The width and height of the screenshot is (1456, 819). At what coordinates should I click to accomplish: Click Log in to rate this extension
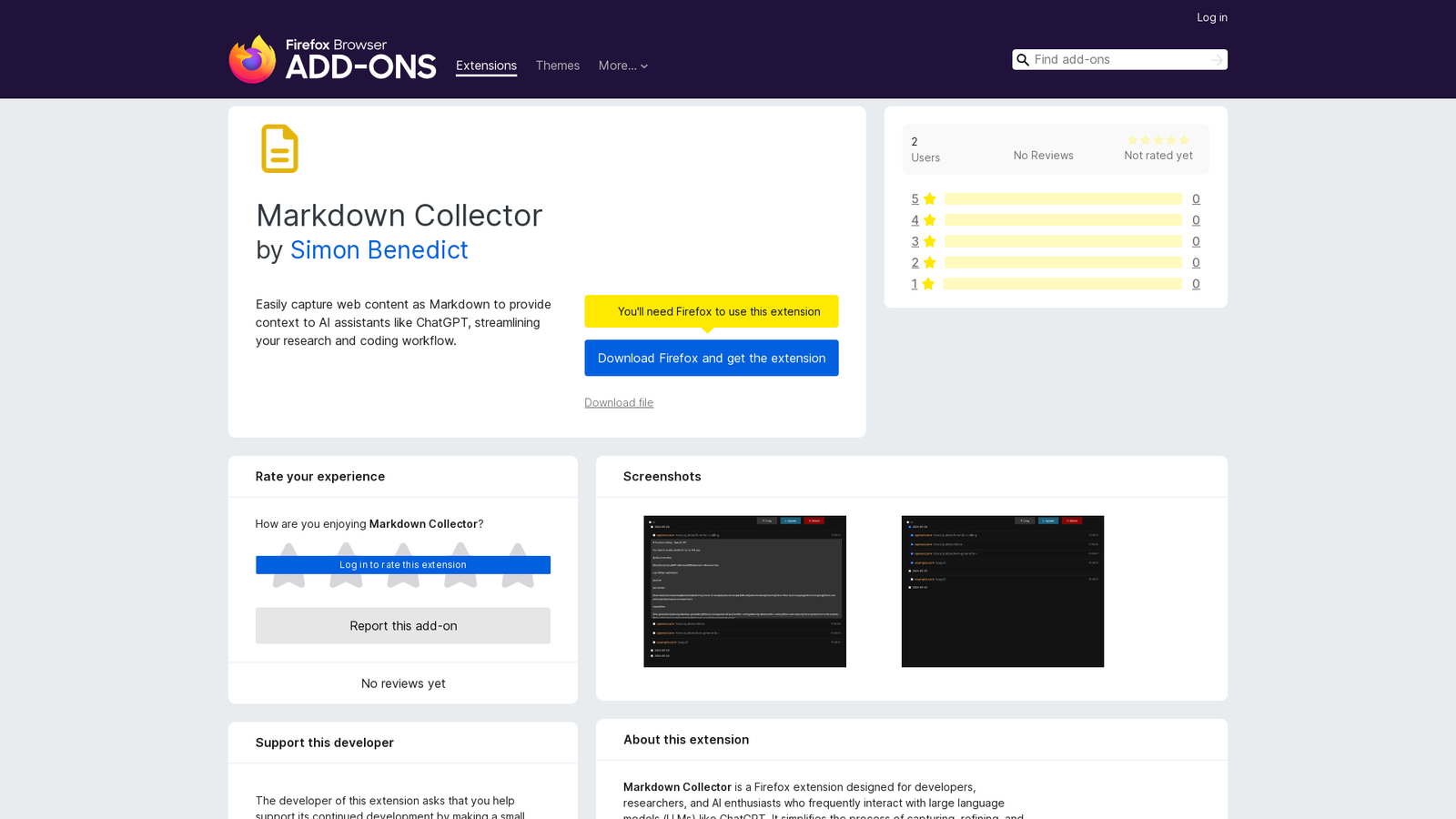coord(403,565)
